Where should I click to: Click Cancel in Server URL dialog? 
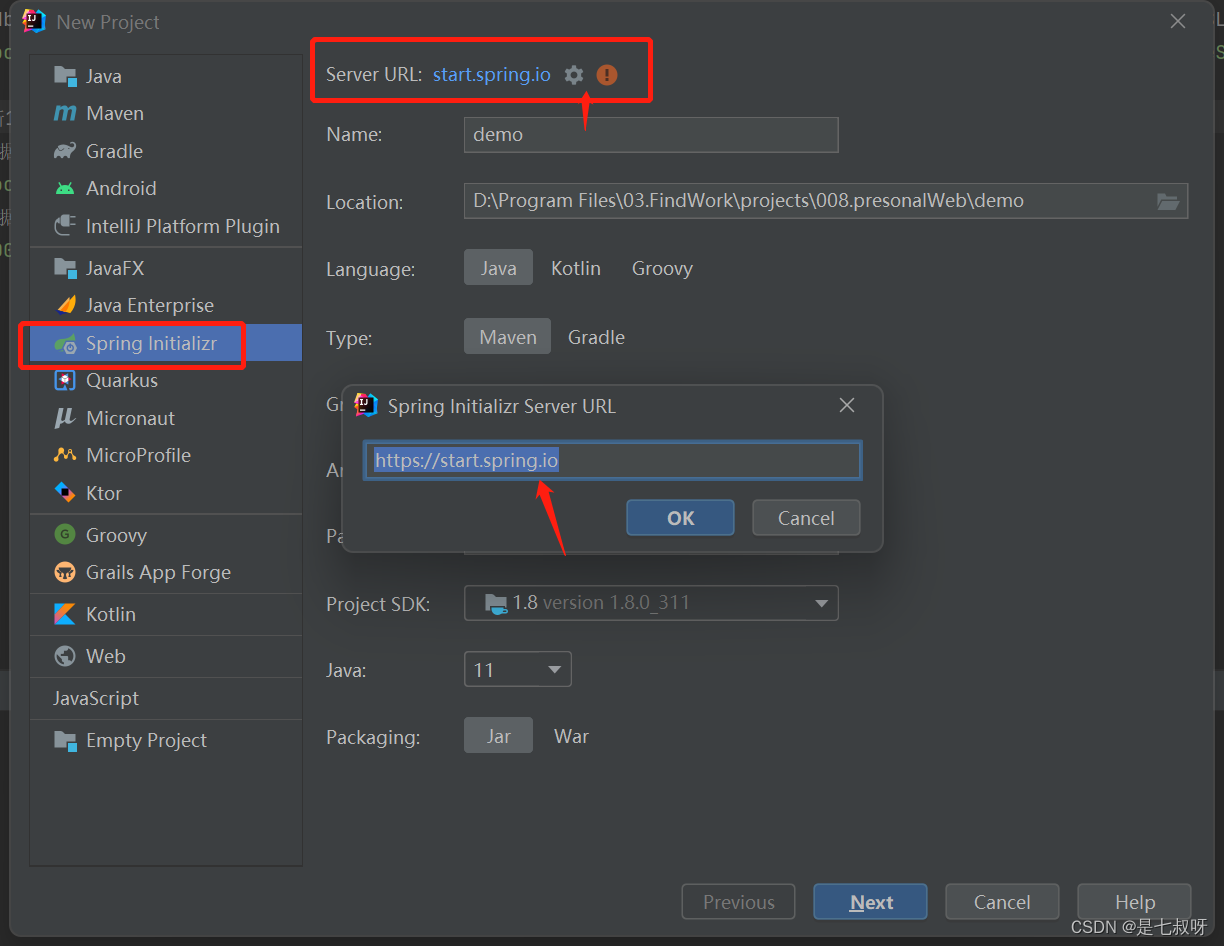pyautogui.click(x=806, y=518)
